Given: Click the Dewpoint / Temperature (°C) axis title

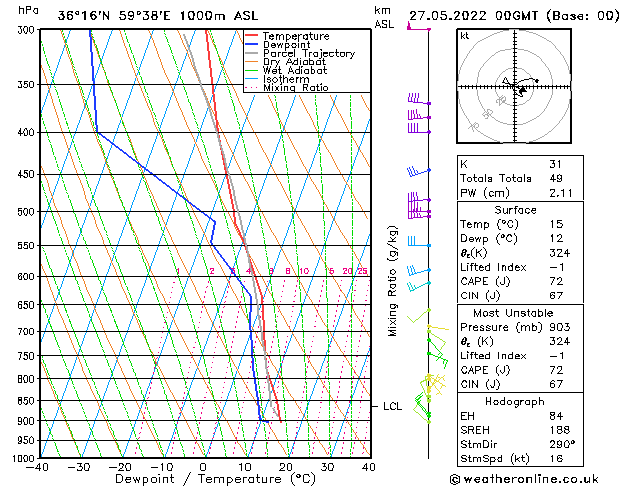Looking at the screenshot, I should pyautogui.click(x=215, y=479).
